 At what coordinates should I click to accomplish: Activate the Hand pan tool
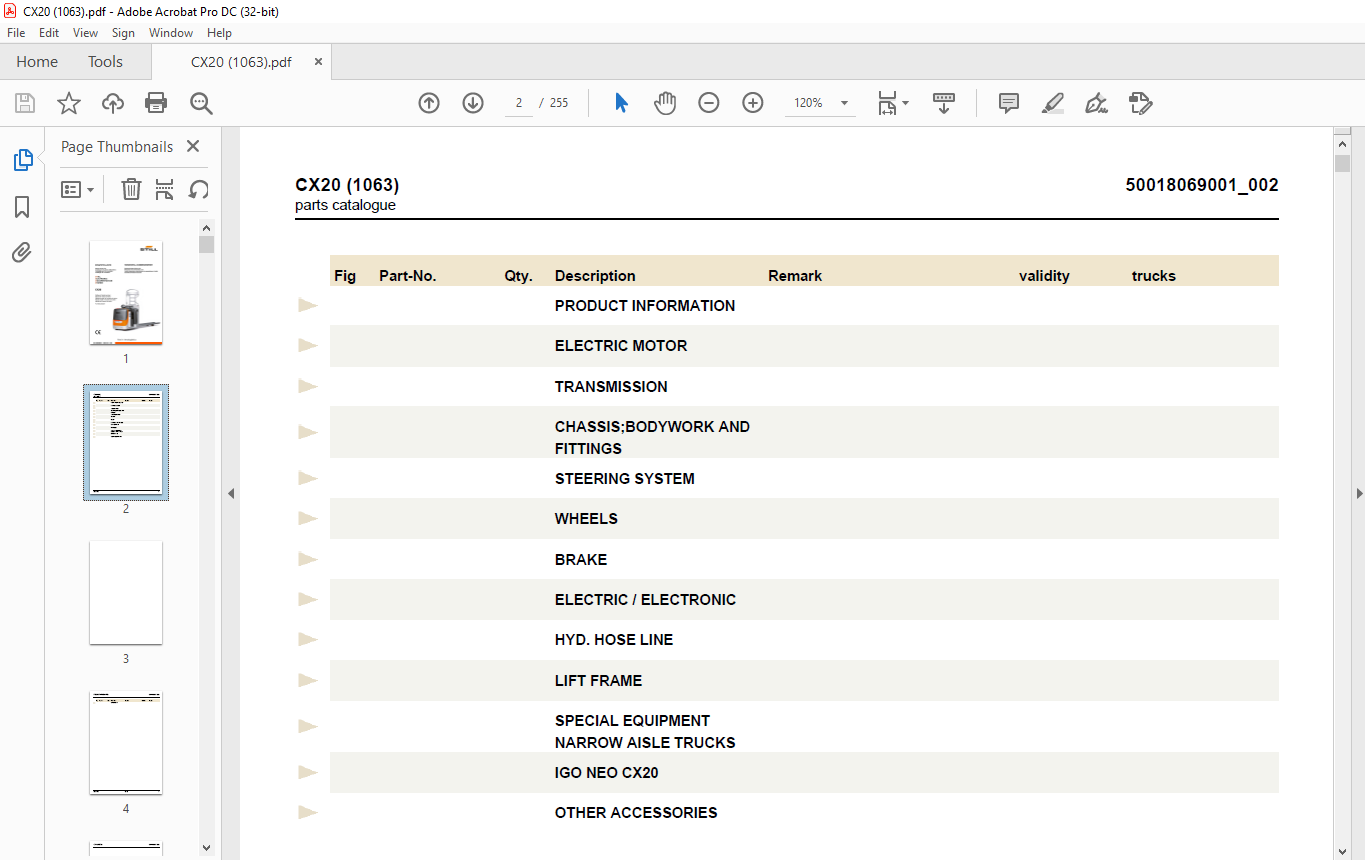click(x=665, y=103)
